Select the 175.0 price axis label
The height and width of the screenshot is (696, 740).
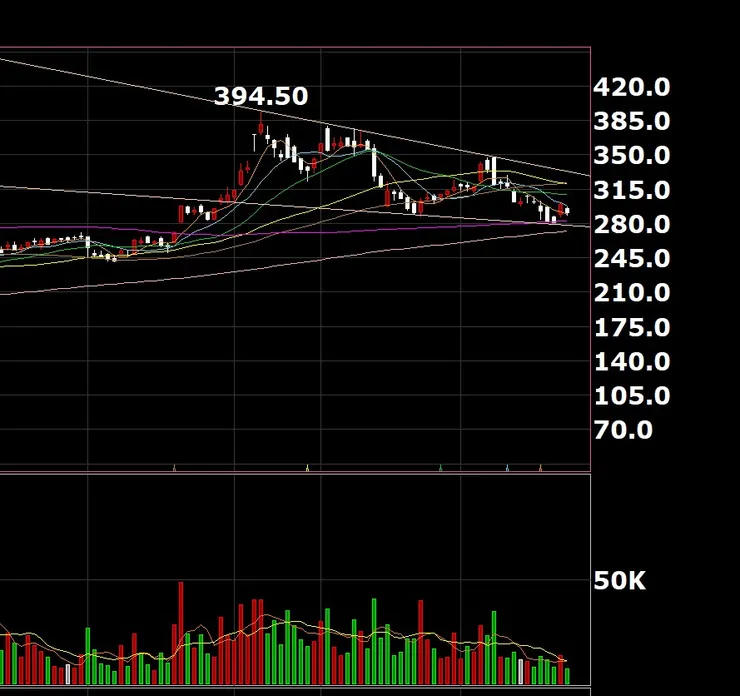pos(631,327)
